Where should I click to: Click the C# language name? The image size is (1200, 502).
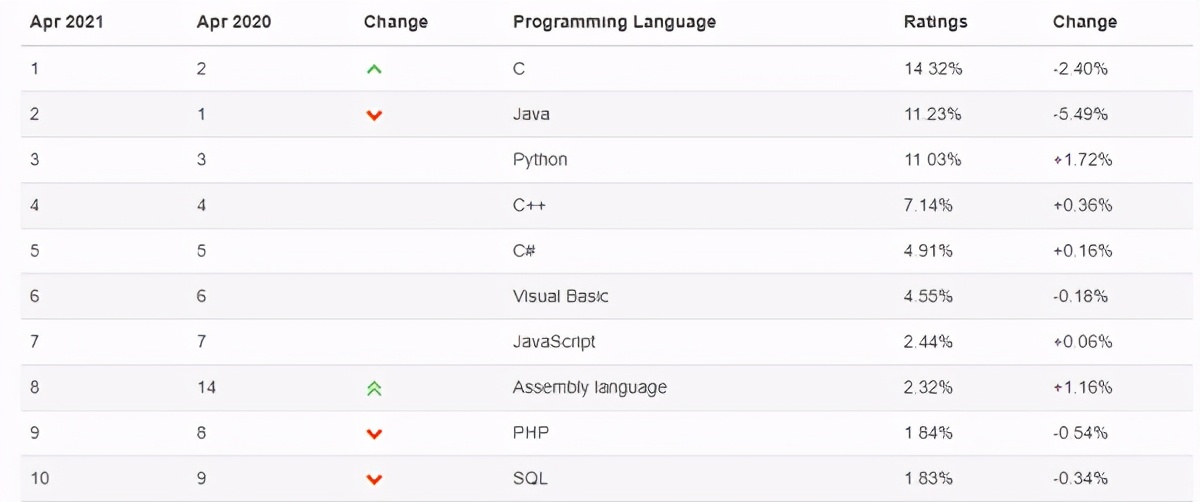(x=524, y=251)
